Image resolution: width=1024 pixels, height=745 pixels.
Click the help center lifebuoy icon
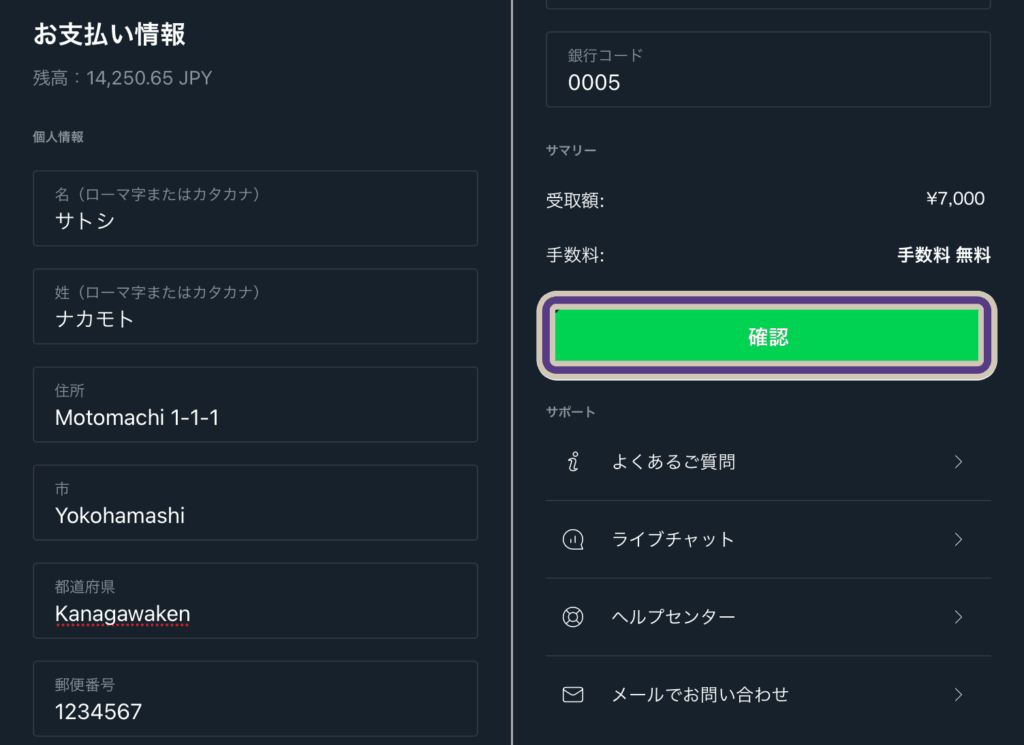(x=573, y=617)
